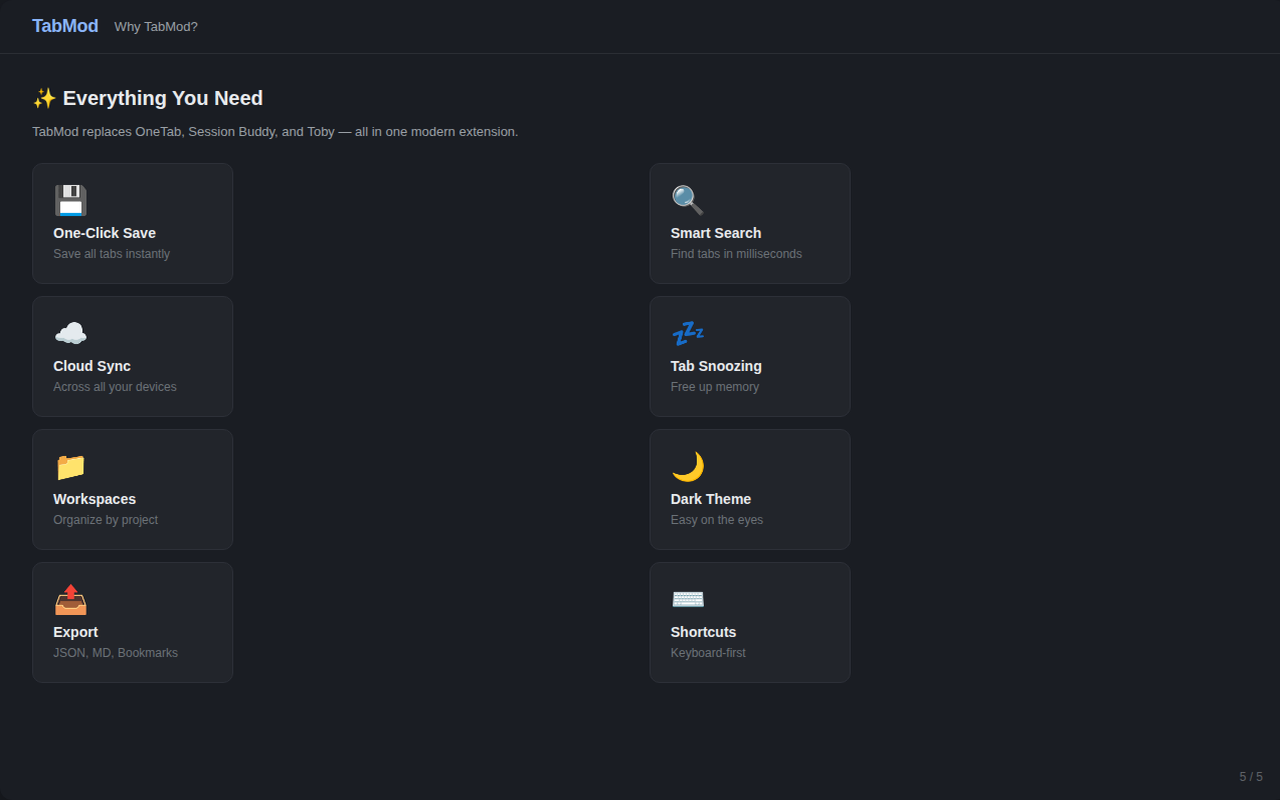Open the TabMod logo link

pyautogui.click(x=65, y=26)
